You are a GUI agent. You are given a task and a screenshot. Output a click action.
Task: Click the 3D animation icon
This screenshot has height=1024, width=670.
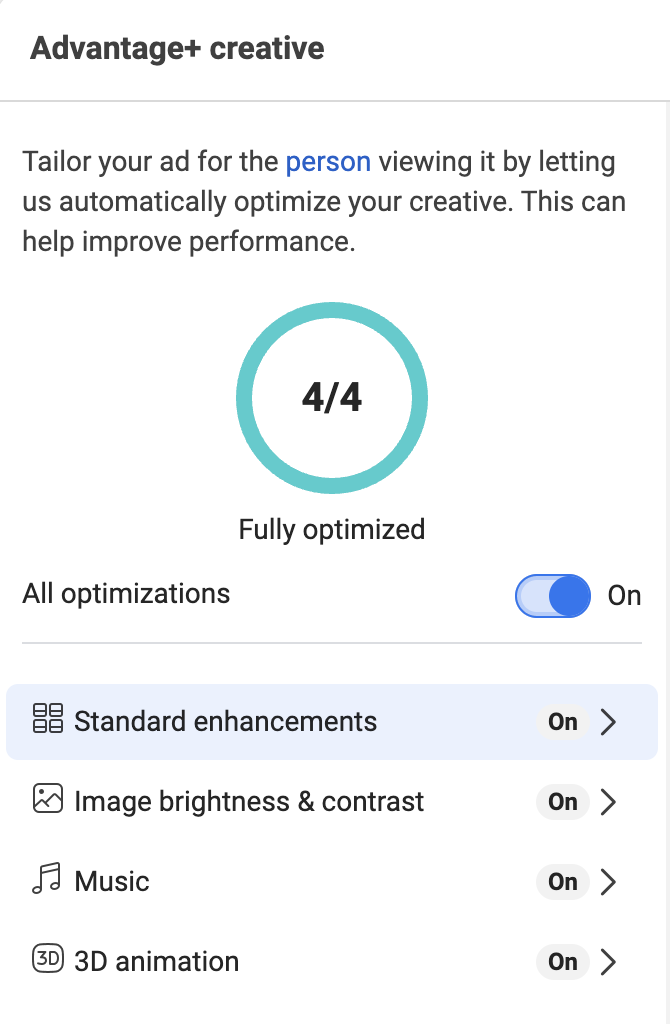pos(48,959)
